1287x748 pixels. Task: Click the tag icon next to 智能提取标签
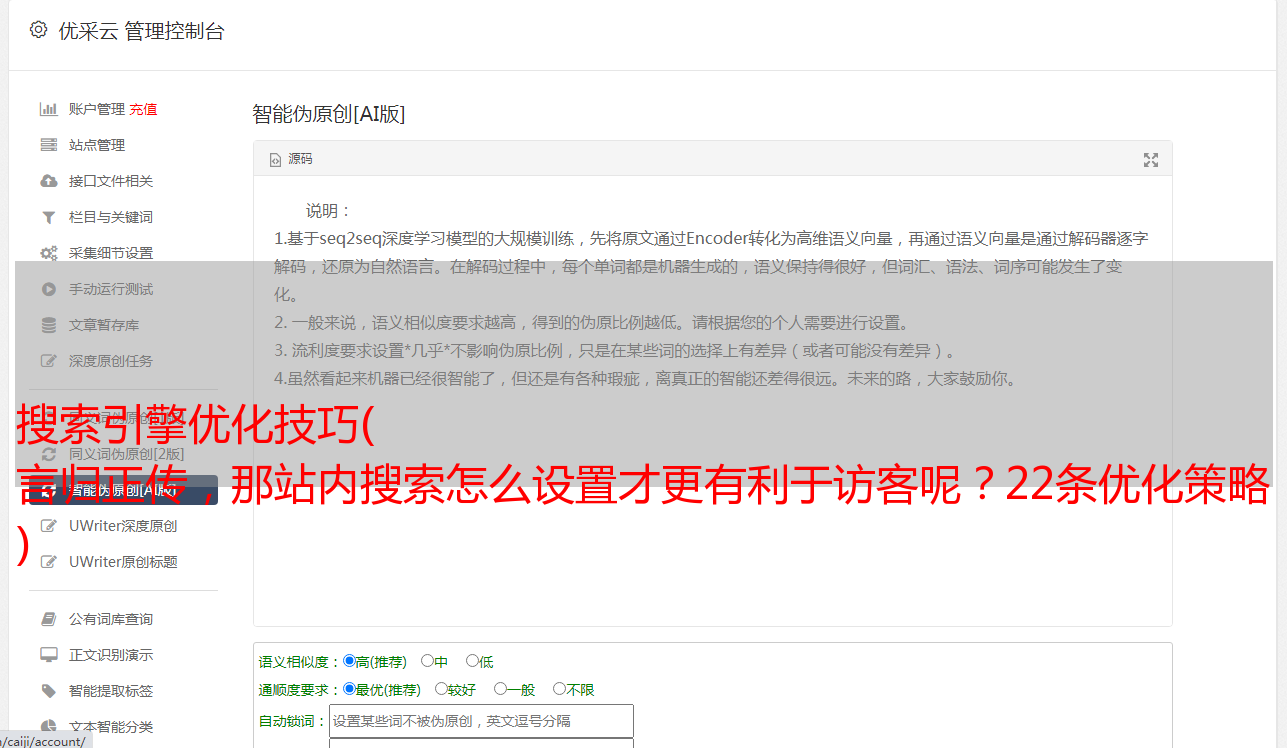(48, 691)
